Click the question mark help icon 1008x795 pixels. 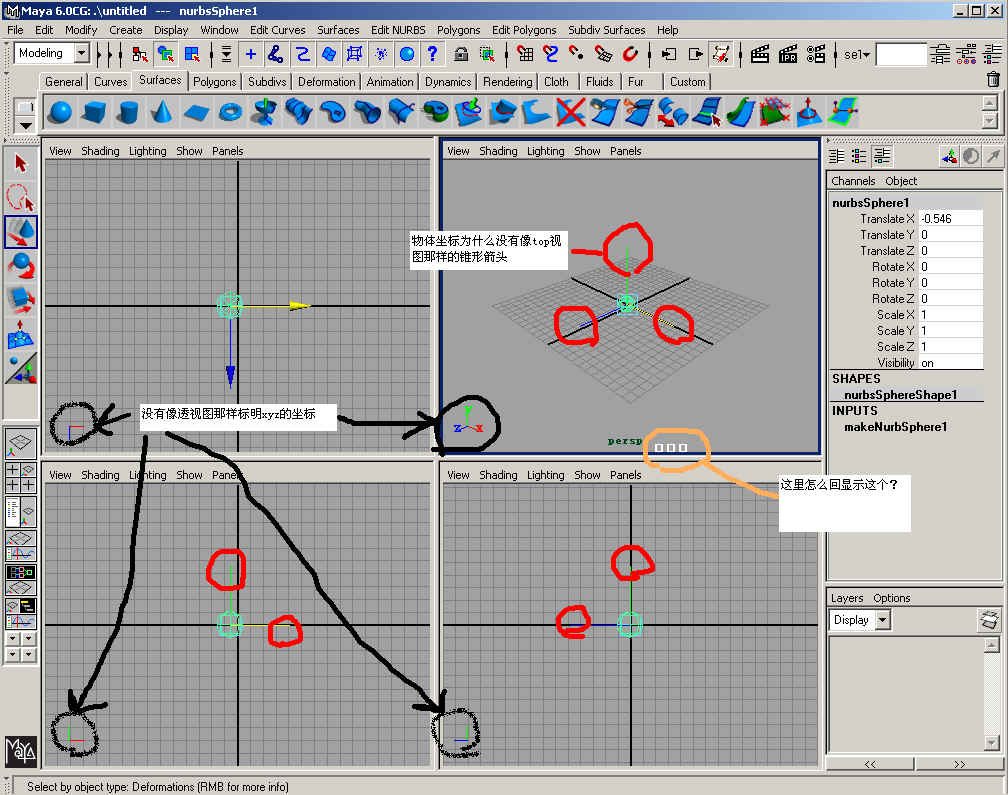(433, 55)
